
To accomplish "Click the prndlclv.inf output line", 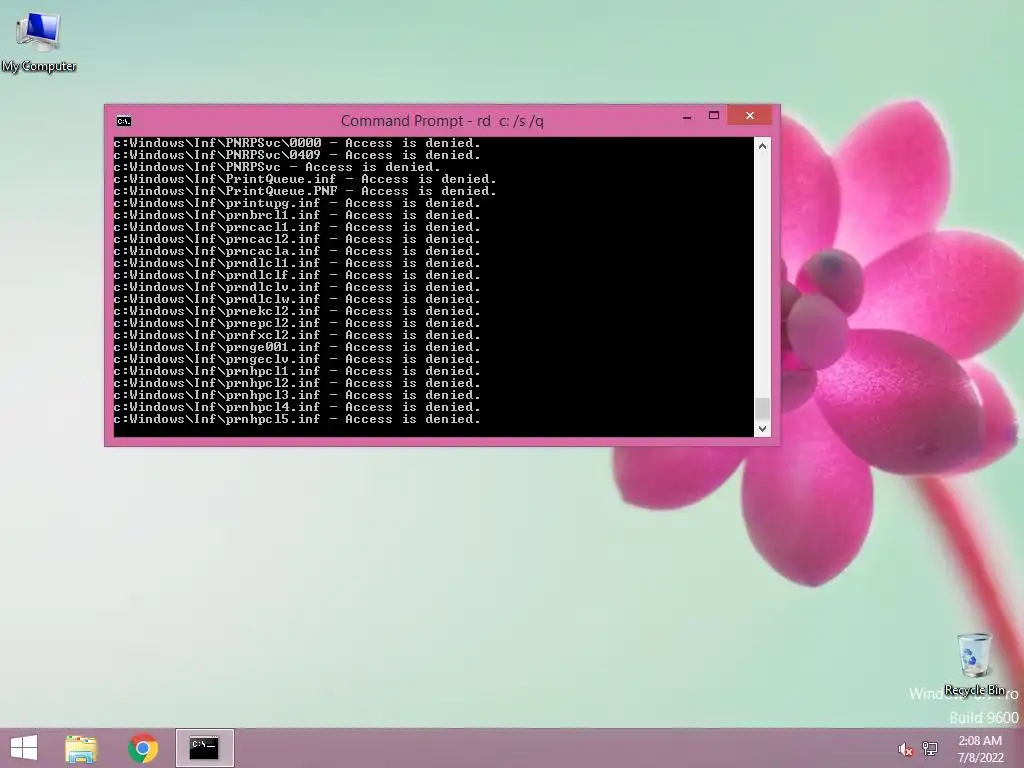I will tap(297, 287).
